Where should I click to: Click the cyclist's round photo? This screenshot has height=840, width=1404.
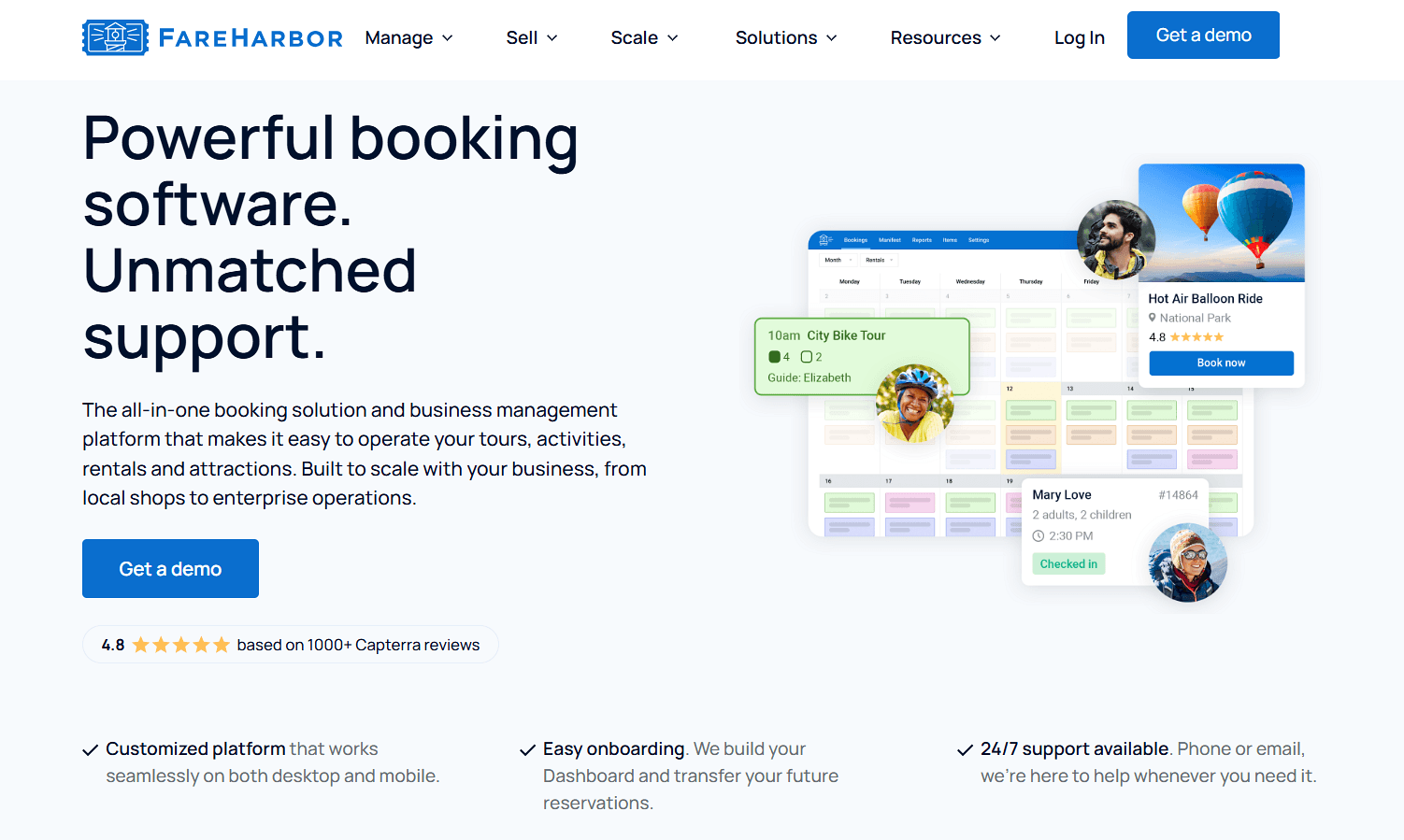click(x=915, y=404)
